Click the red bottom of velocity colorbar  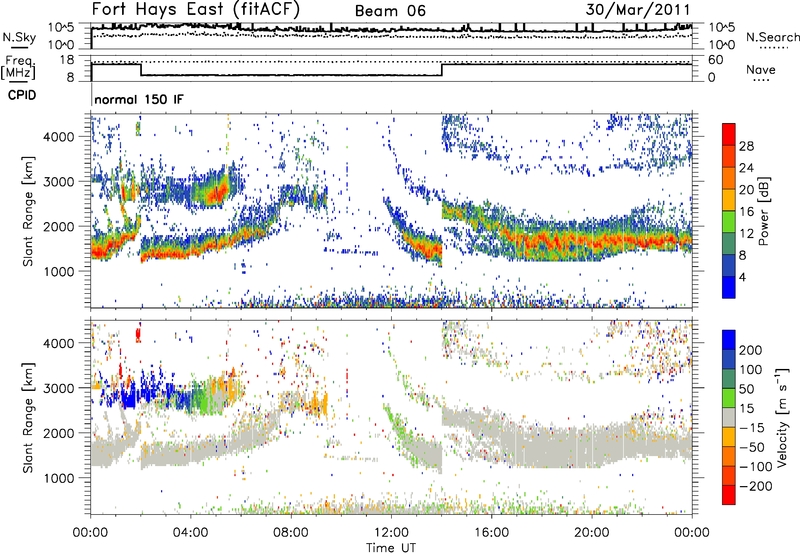(729, 495)
